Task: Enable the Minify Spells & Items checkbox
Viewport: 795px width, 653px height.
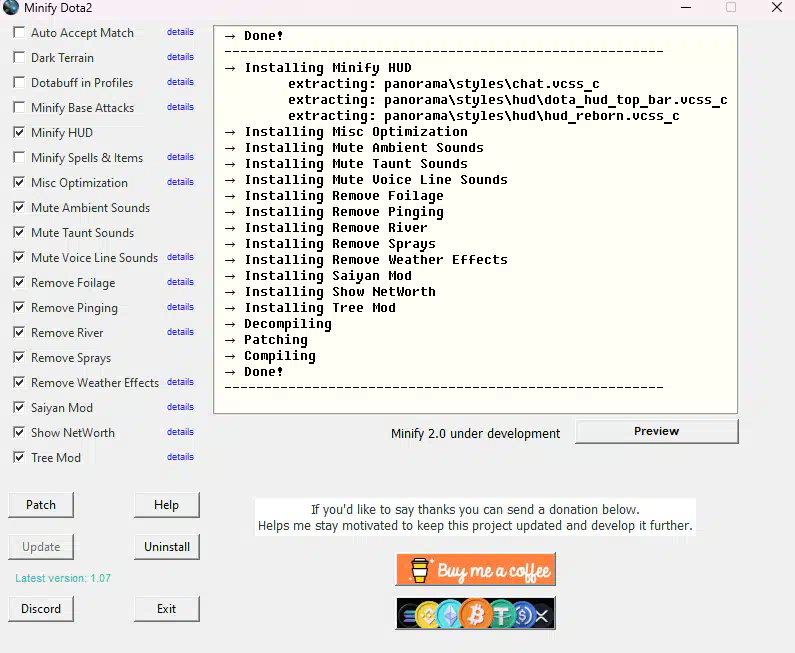Action: pyautogui.click(x=19, y=157)
